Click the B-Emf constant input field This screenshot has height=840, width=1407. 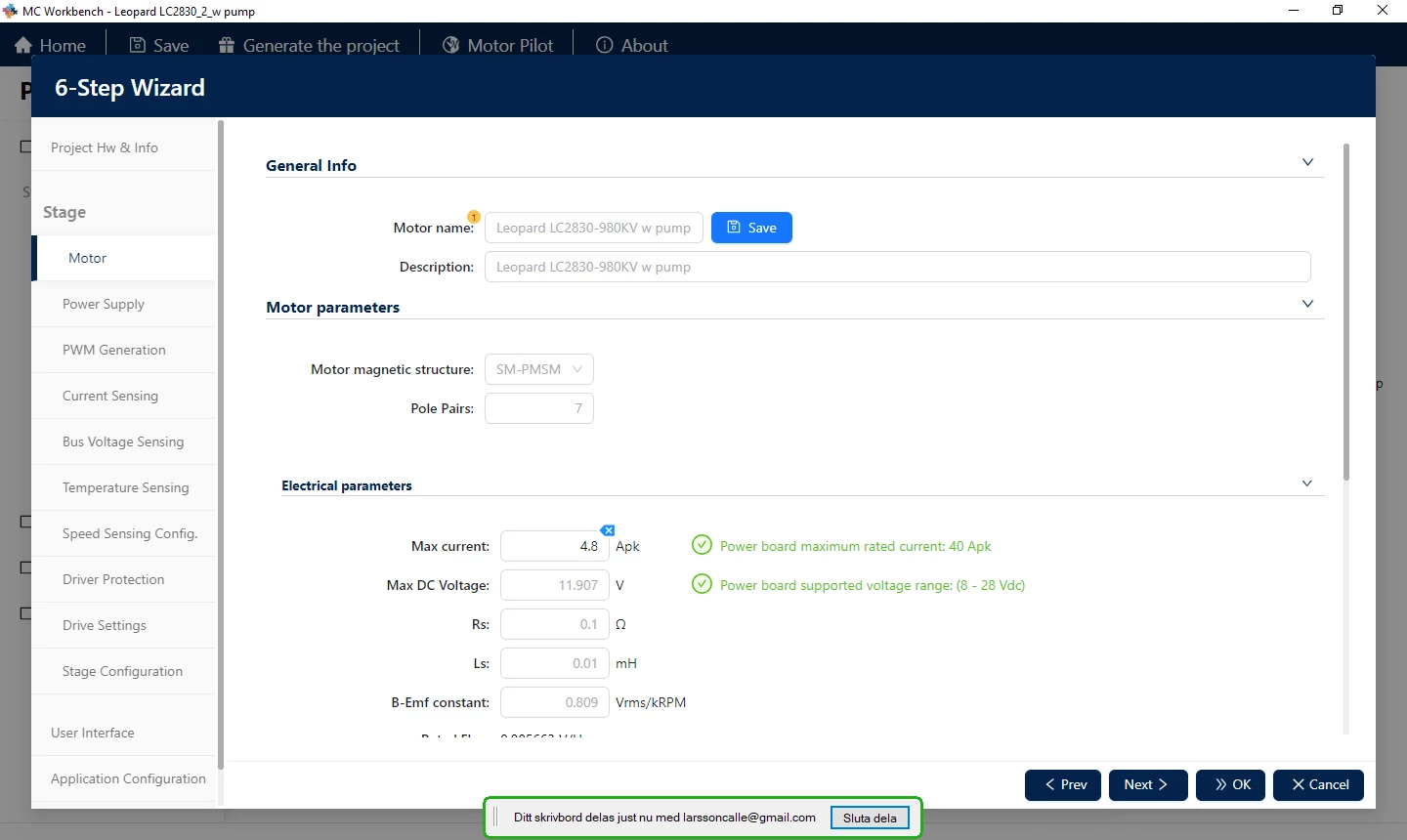tap(555, 702)
